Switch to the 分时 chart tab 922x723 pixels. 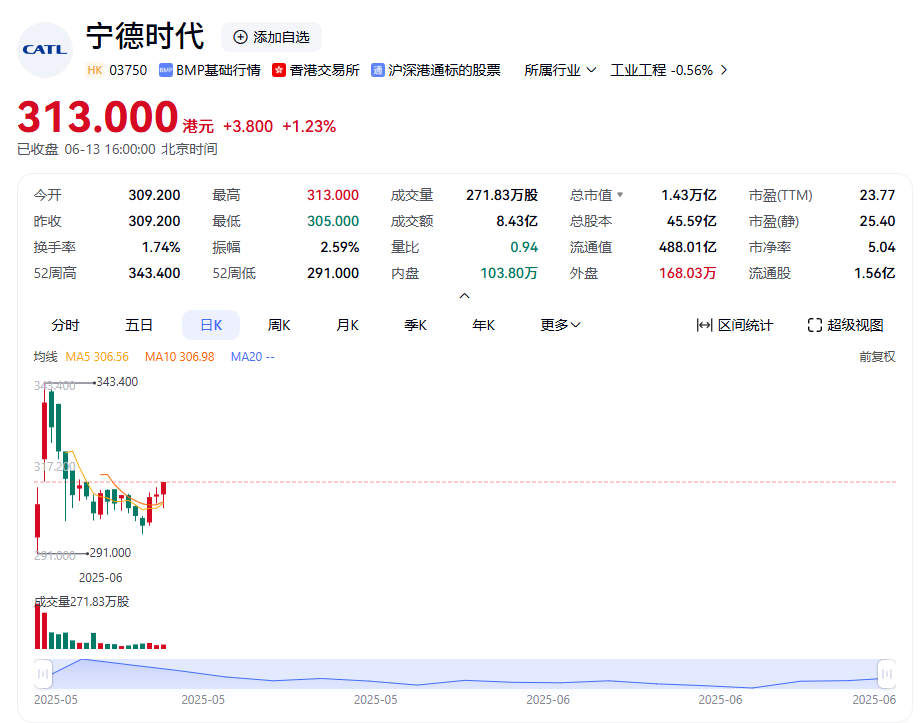pos(65,325)
